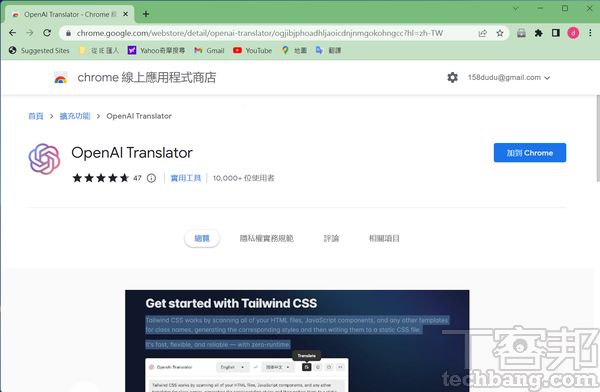Open the profile avatar menu
600x392 pixels.
pyautogui.click(x=573, y=33)
